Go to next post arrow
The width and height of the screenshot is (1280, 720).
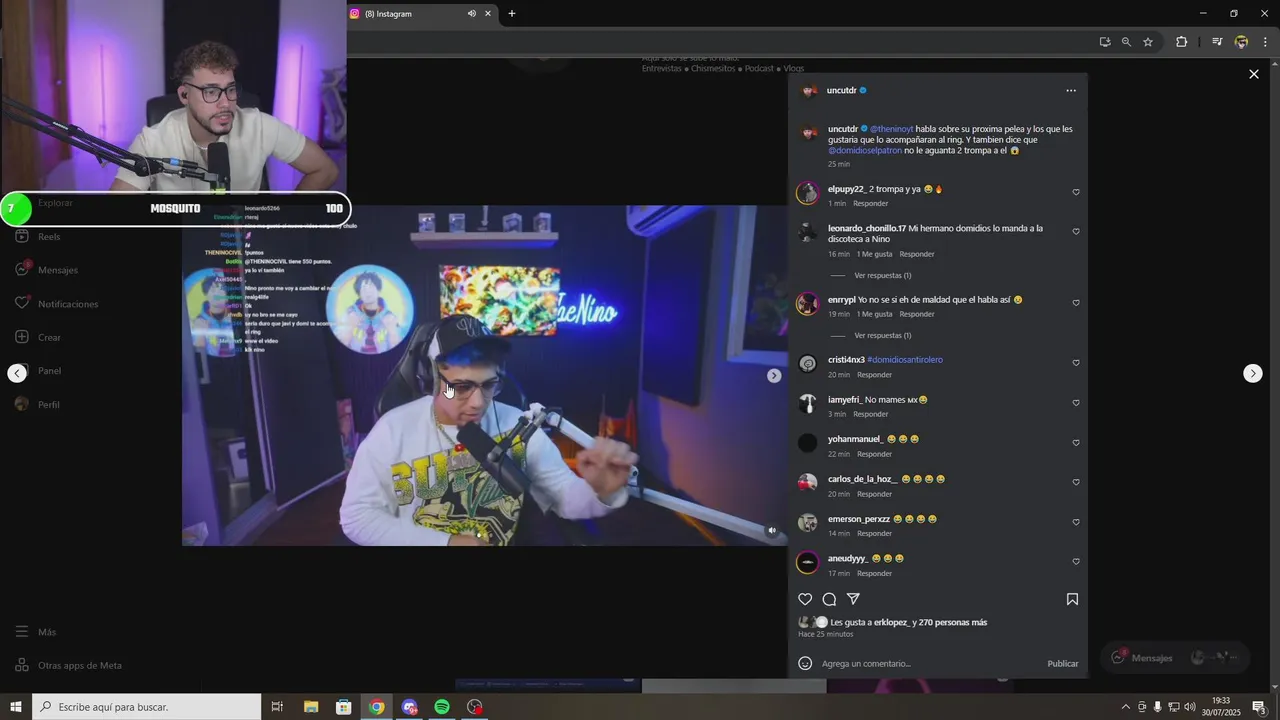click(1252, 373)
